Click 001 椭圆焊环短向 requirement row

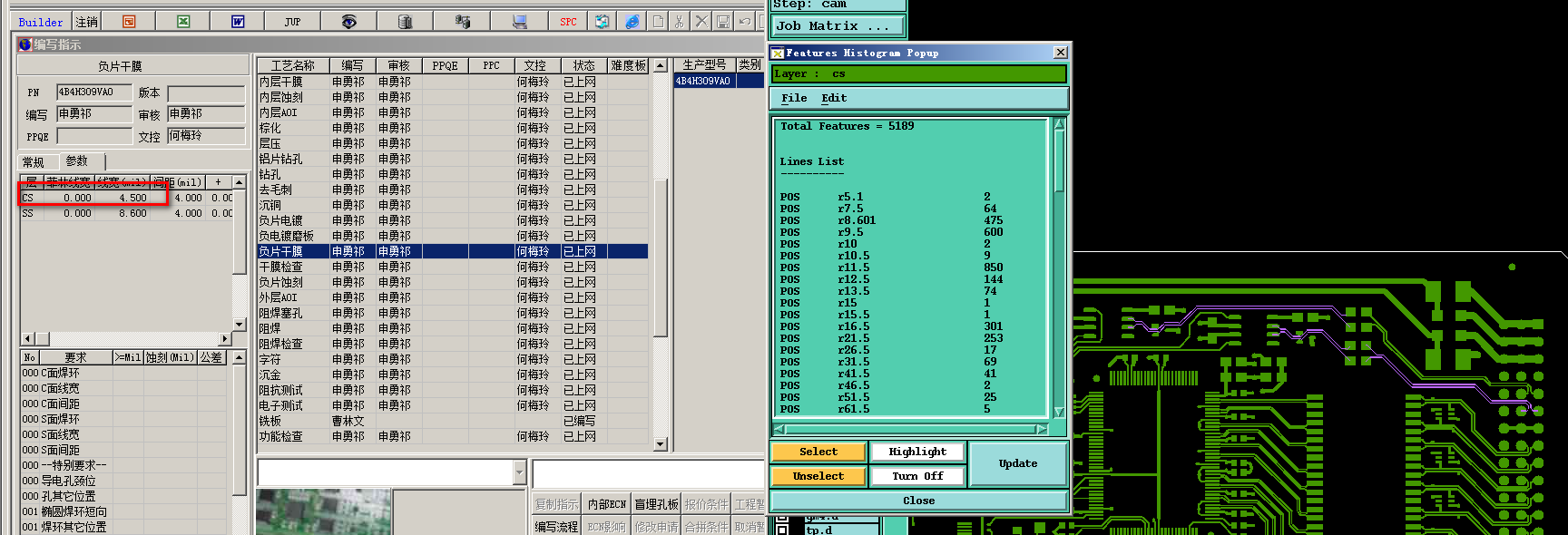123,511
